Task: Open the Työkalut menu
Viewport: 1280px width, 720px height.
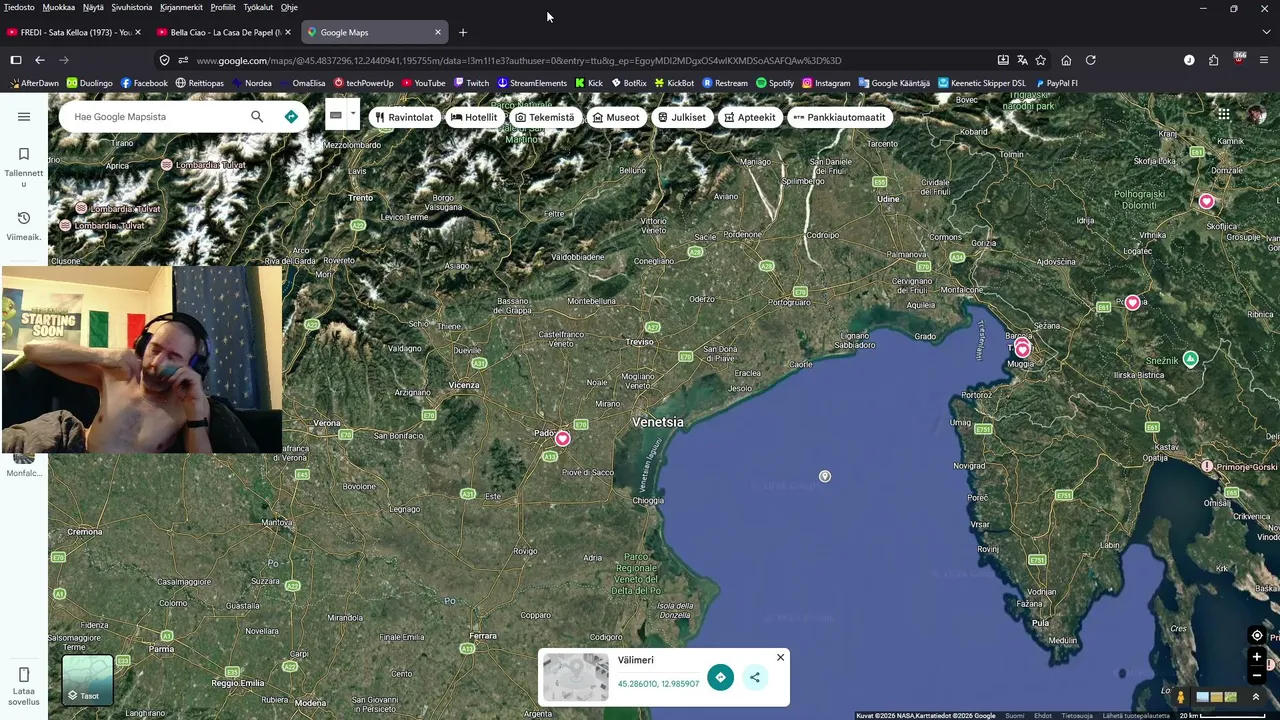Action: pyautogui.click(x=258, y=7)
